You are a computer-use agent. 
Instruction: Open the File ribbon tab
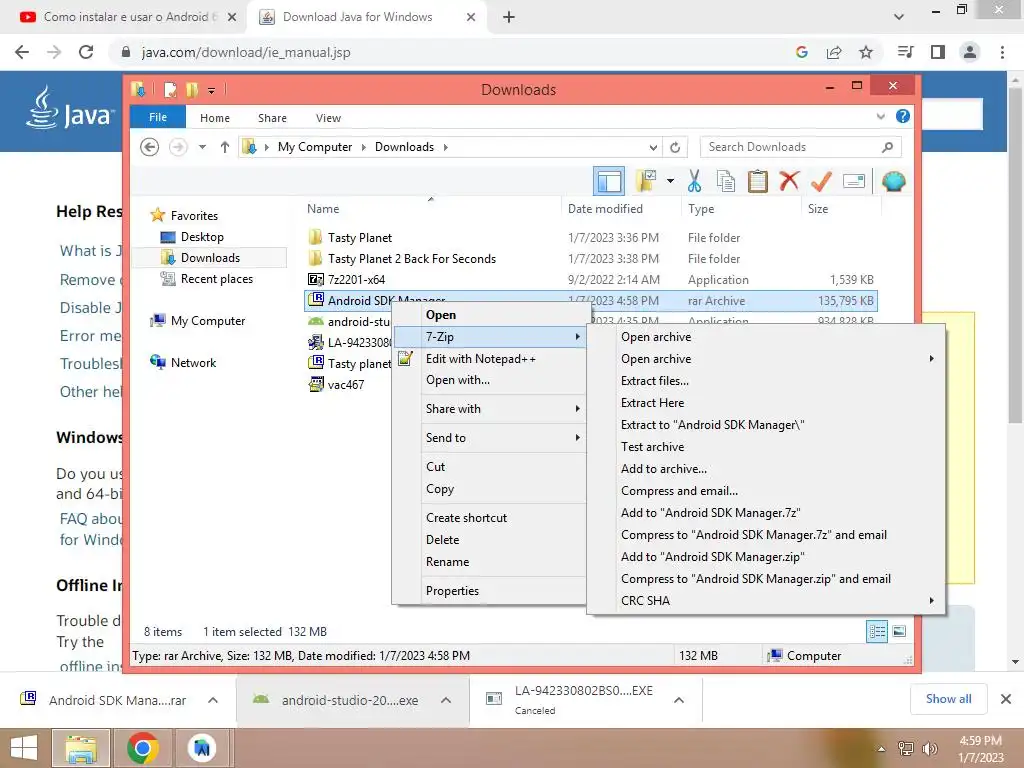coord(157,117)
